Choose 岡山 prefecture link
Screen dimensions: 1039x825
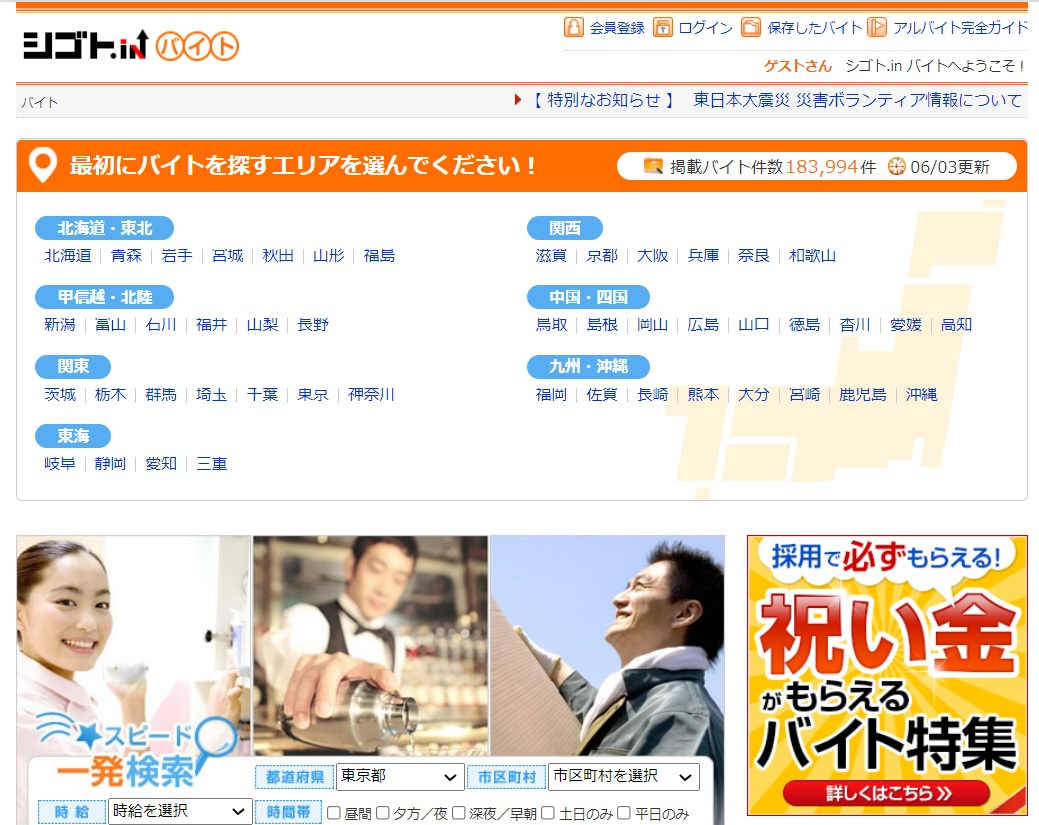pos(653,325)
